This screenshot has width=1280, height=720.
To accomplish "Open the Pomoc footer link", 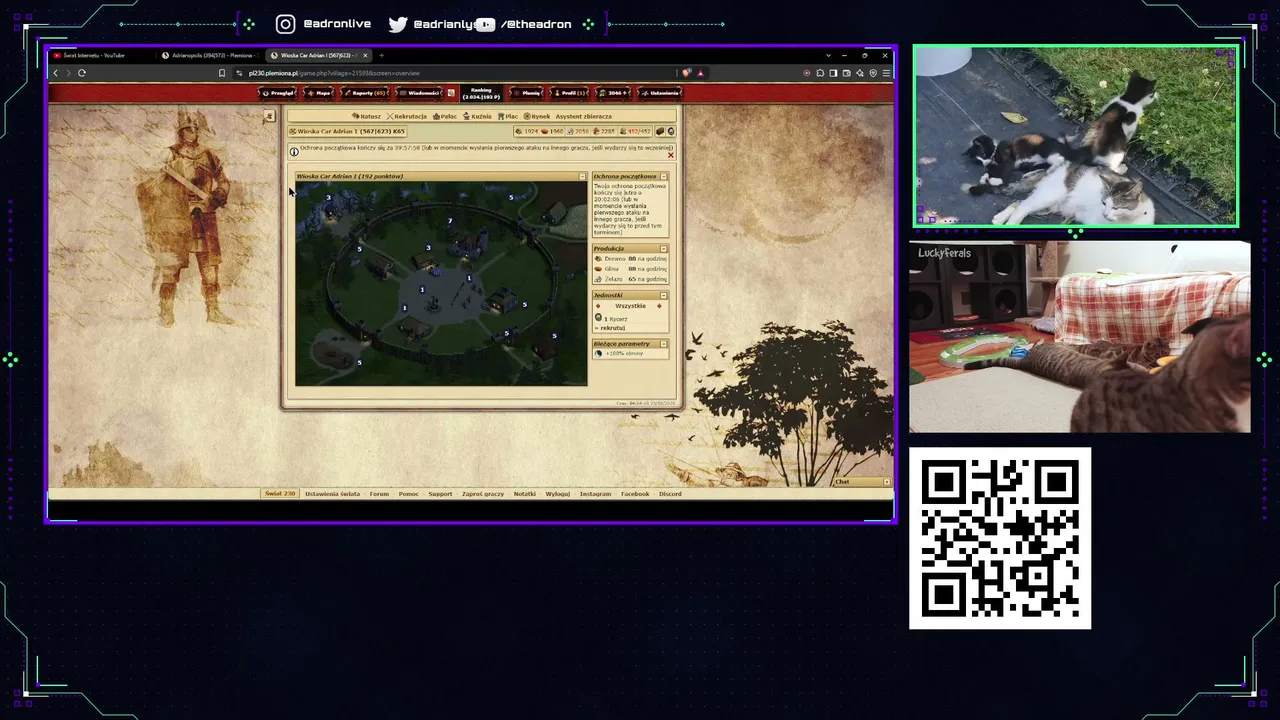I will tap(408, 494).
